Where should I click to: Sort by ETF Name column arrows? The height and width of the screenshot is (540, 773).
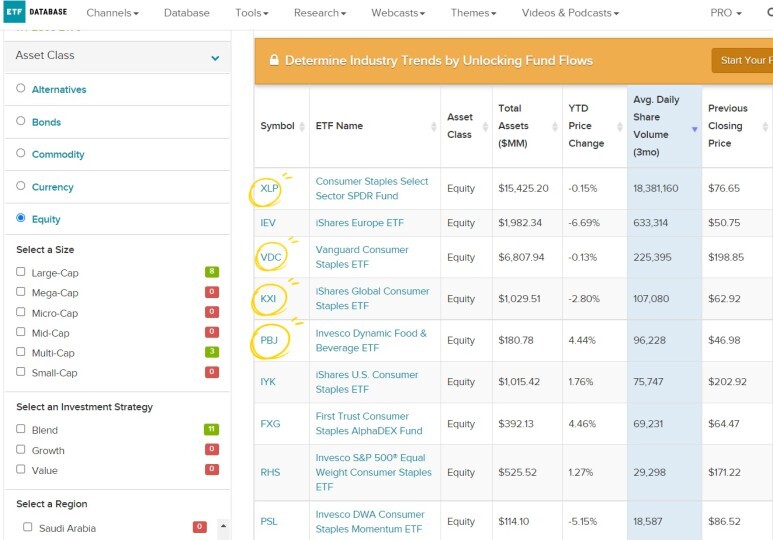(433, 126)
